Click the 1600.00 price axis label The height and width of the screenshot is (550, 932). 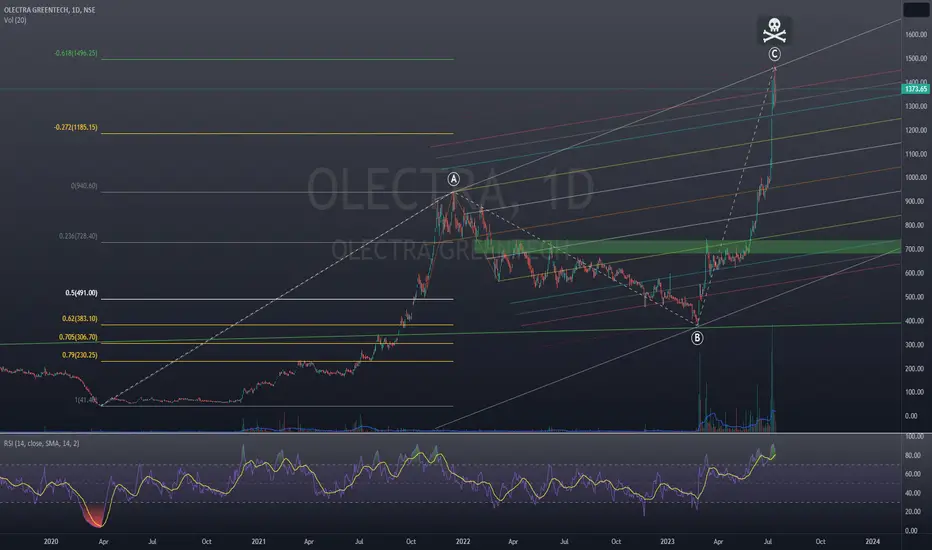(x=916, y=34)
